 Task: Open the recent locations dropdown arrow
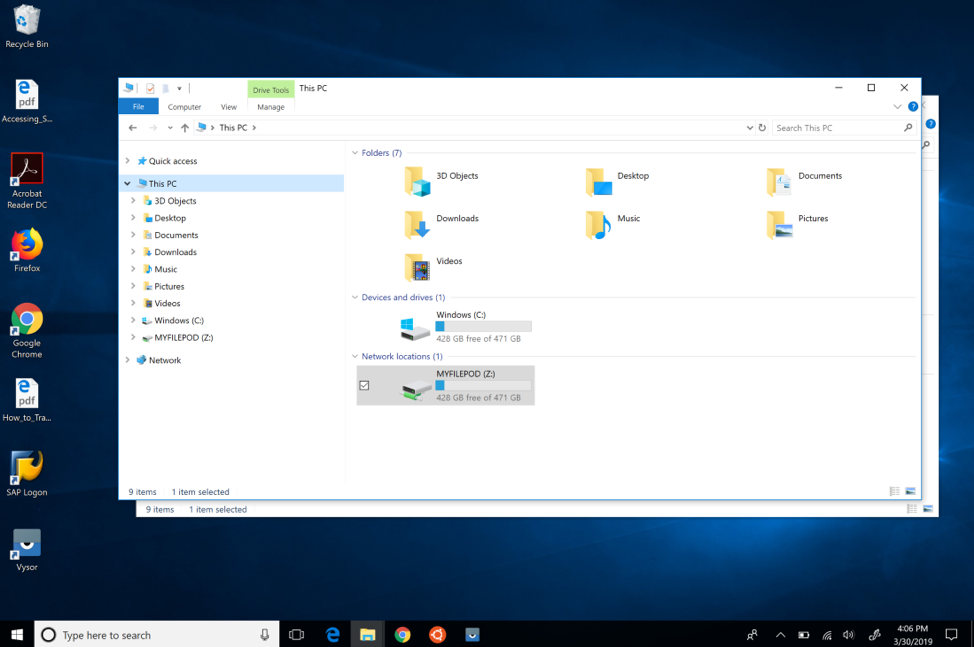[x=170, y=128]
